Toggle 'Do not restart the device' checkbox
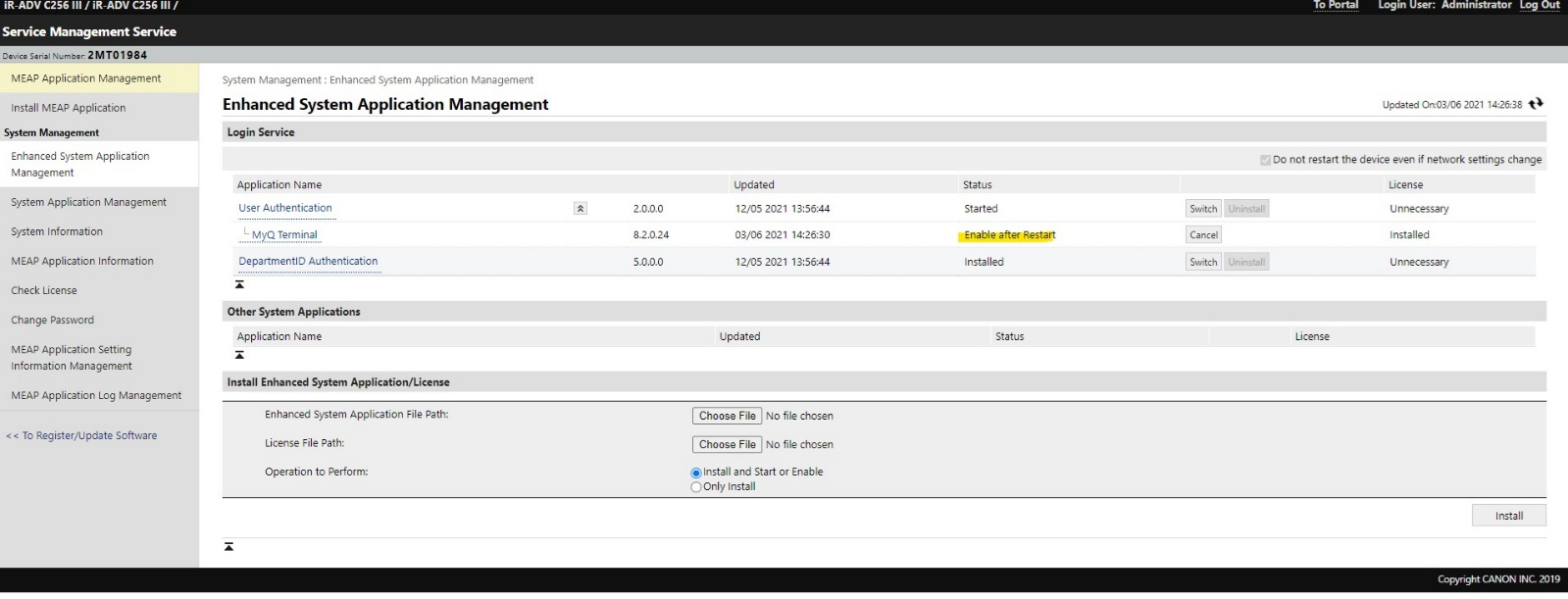Viewport: 1568px width, 599px height. [x=1265, y=160]
